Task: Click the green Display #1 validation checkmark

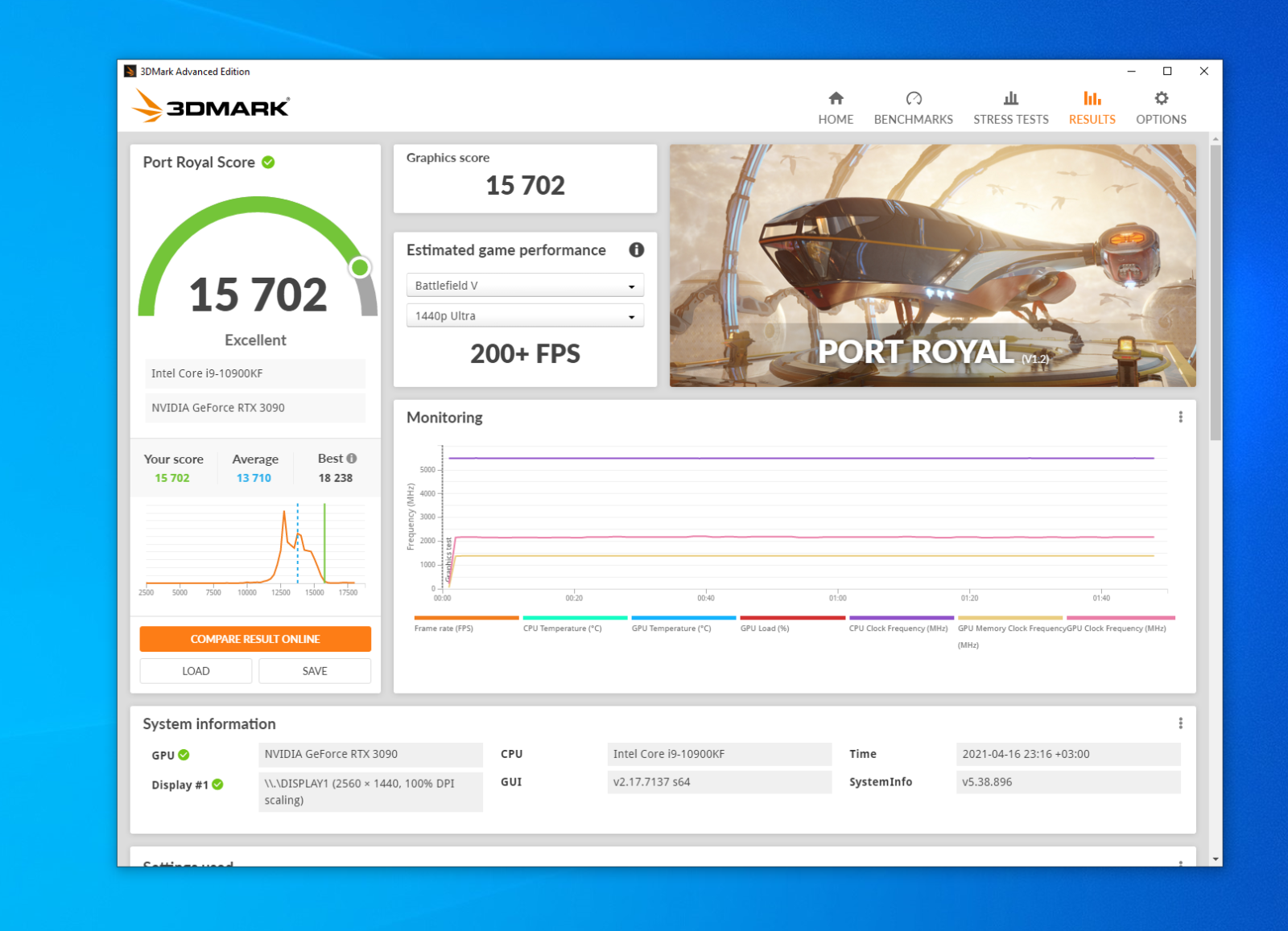Action: (x=217, y=784)
